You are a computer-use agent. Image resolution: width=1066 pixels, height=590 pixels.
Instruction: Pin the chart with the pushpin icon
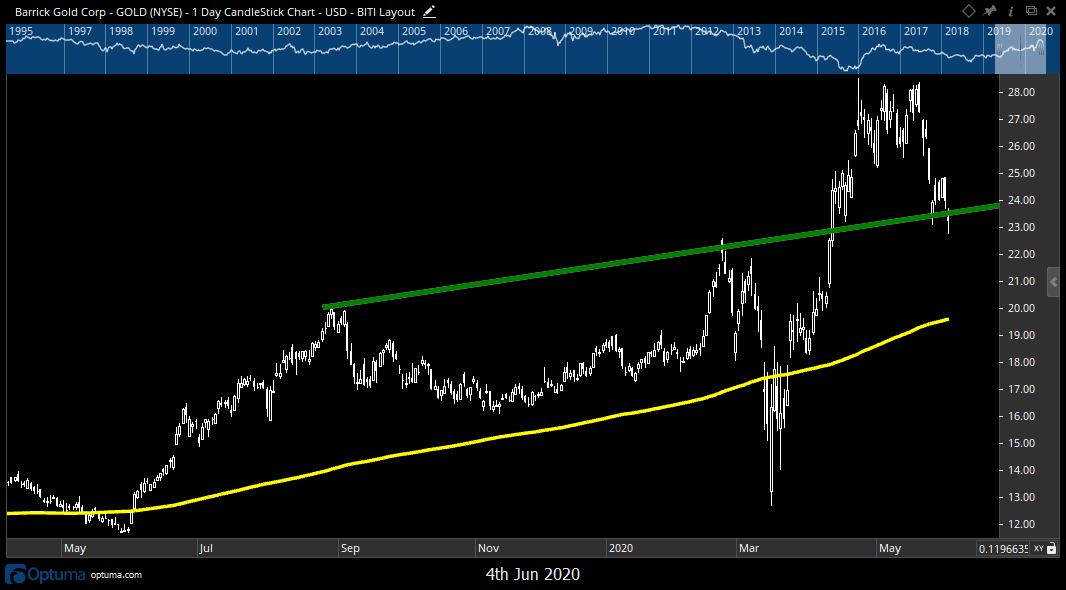(990, 12)
